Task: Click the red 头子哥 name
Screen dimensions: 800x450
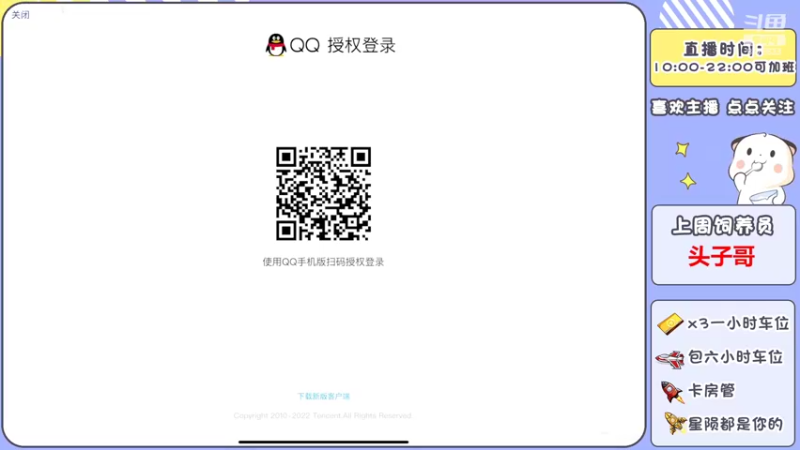Action: (721, 256)
